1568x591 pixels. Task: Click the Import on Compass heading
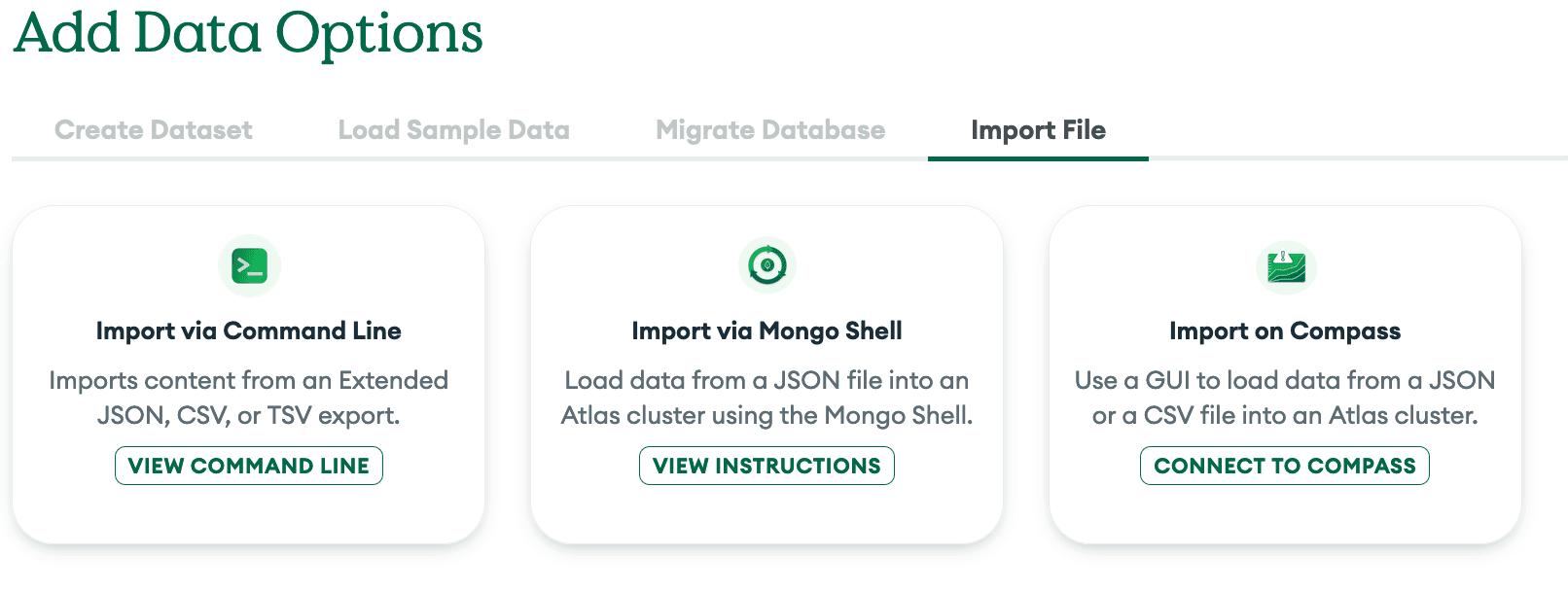[x=1285, y=331]
